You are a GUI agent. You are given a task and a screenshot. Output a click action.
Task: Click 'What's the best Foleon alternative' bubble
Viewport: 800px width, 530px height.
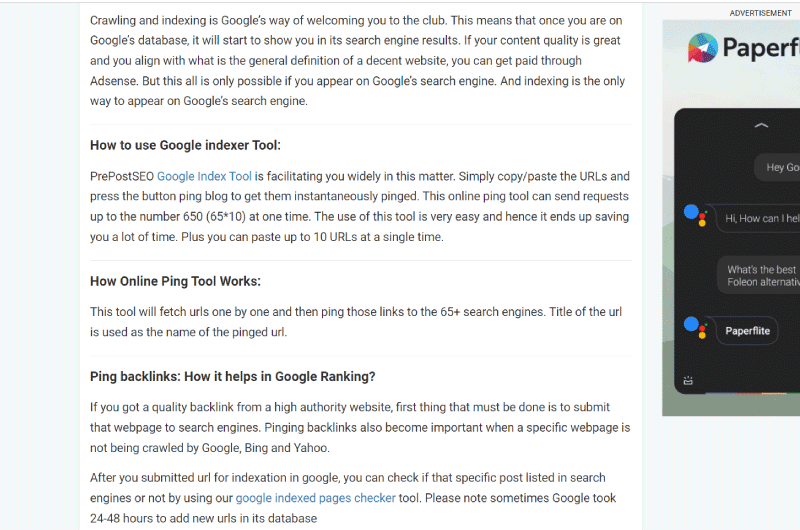759,275
